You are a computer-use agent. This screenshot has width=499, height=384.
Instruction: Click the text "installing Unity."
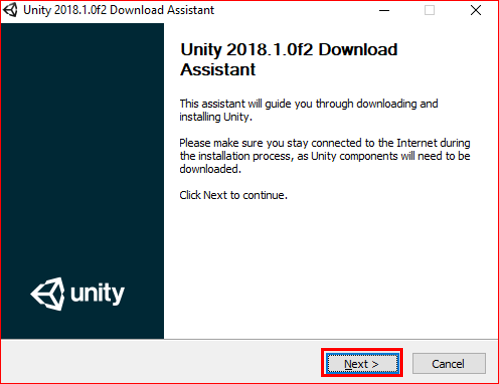point(216,117)
